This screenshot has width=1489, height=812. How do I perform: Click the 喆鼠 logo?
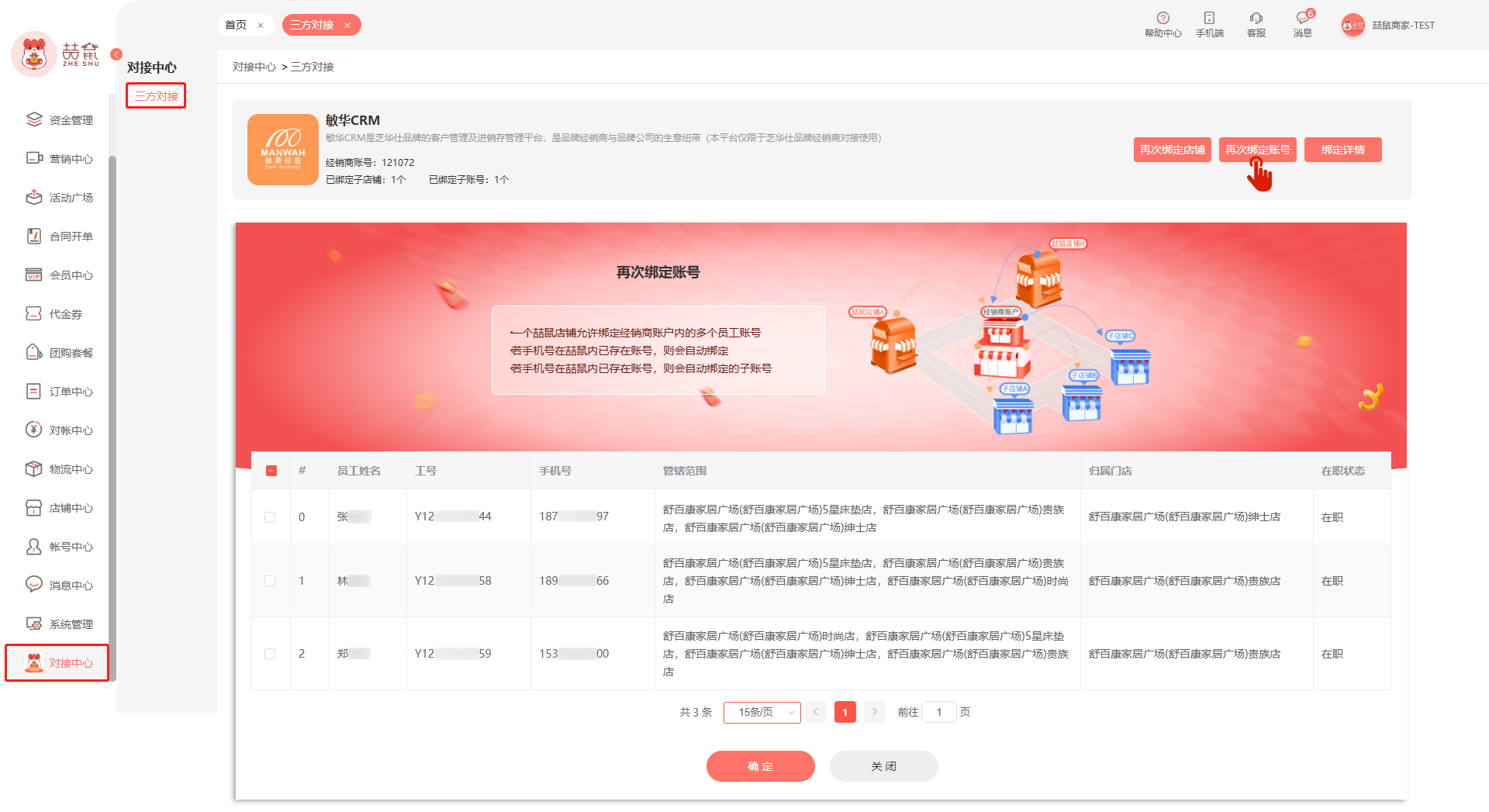(56, 54)
